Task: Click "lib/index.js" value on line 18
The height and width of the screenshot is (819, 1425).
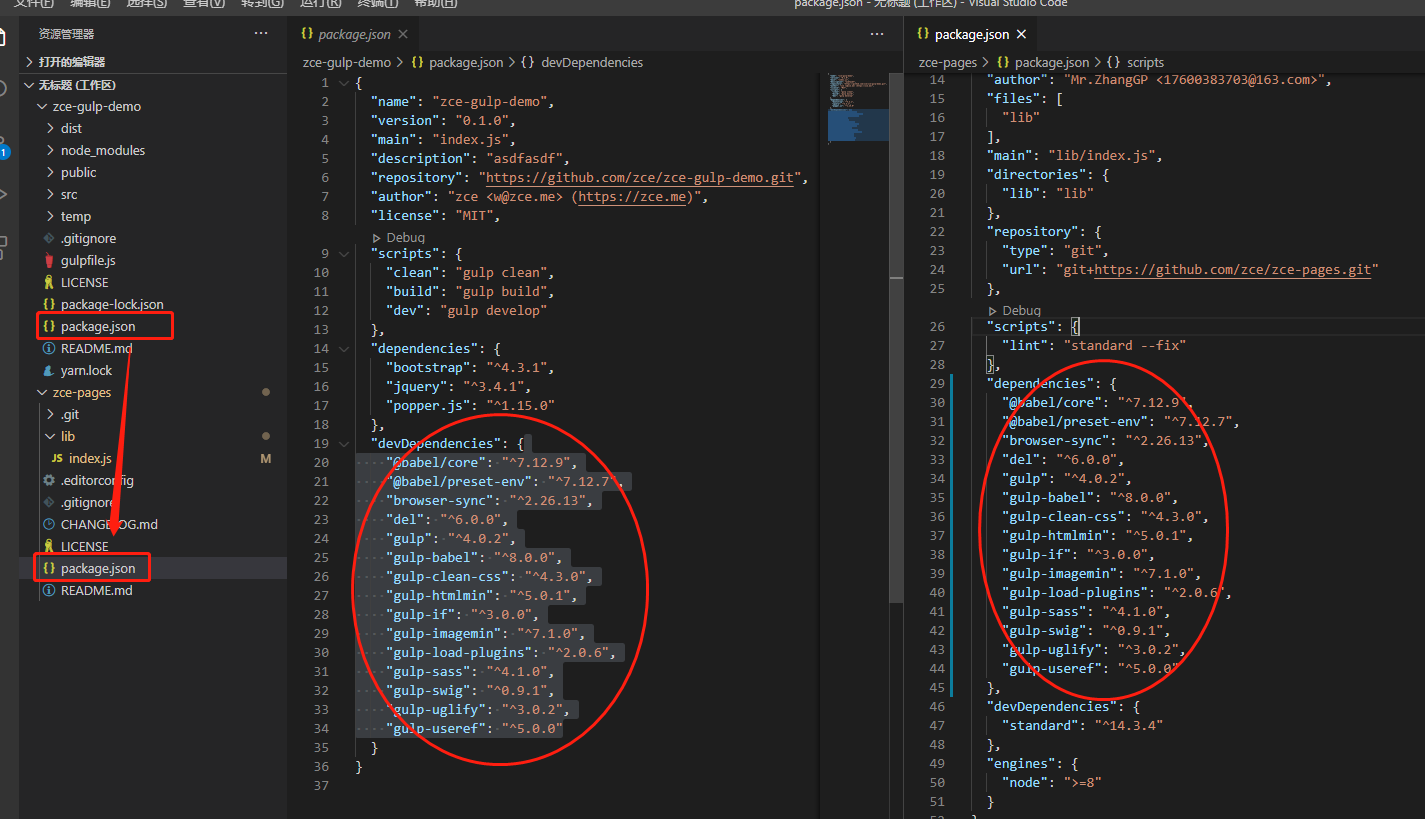Action: [1101, 155]
